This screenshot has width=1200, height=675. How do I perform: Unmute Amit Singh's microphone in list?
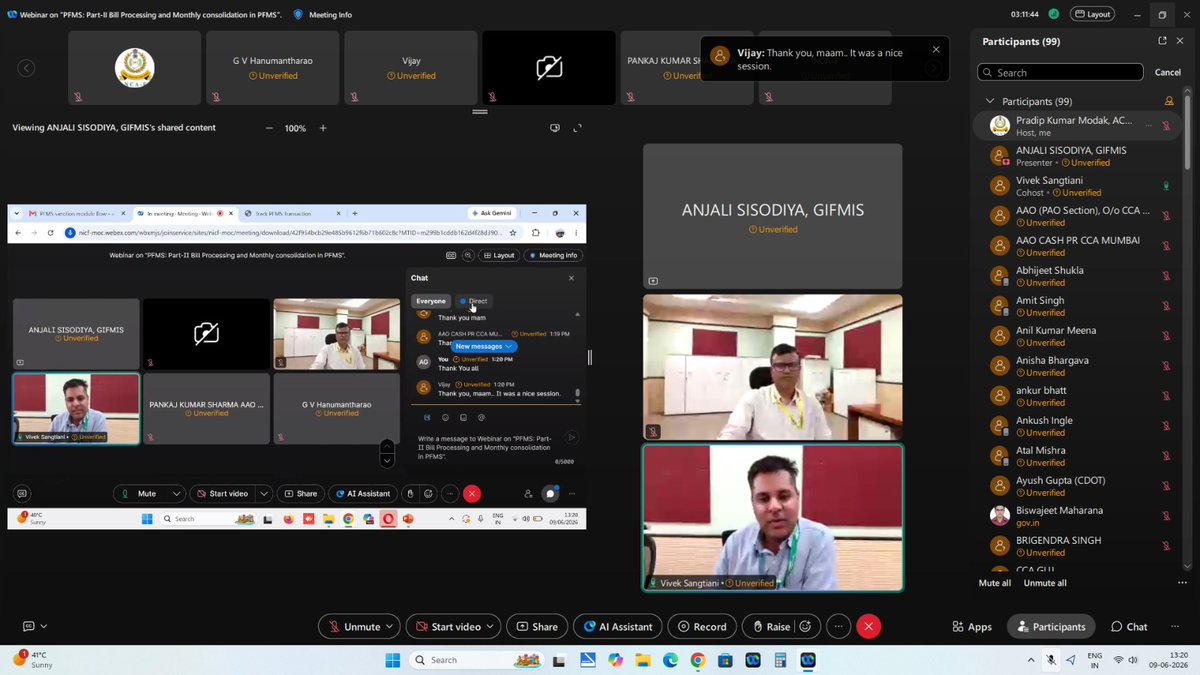1166,306
